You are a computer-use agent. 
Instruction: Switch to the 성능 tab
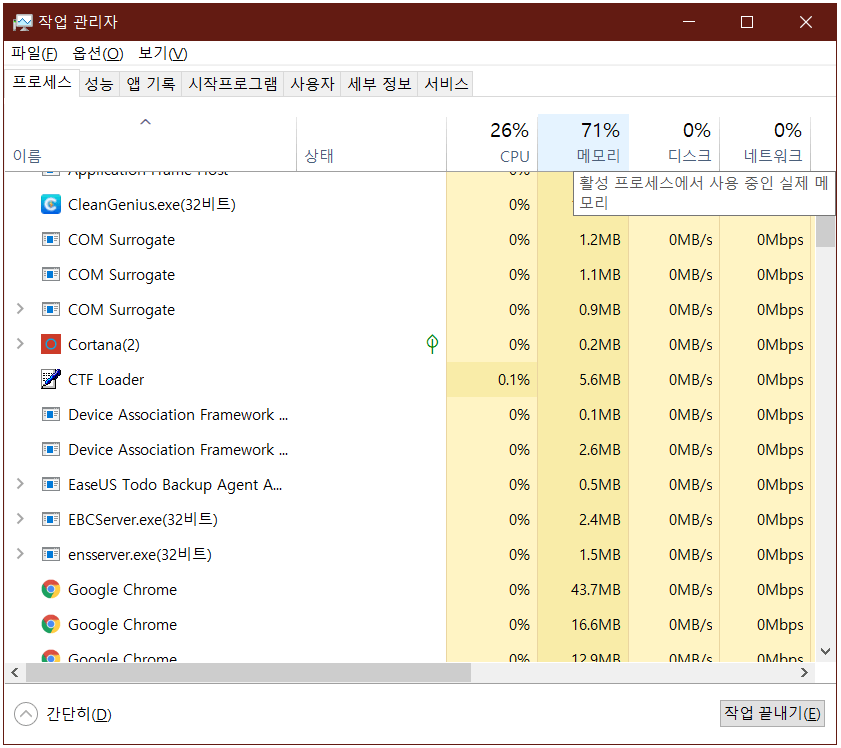click(x=98, y=84)
